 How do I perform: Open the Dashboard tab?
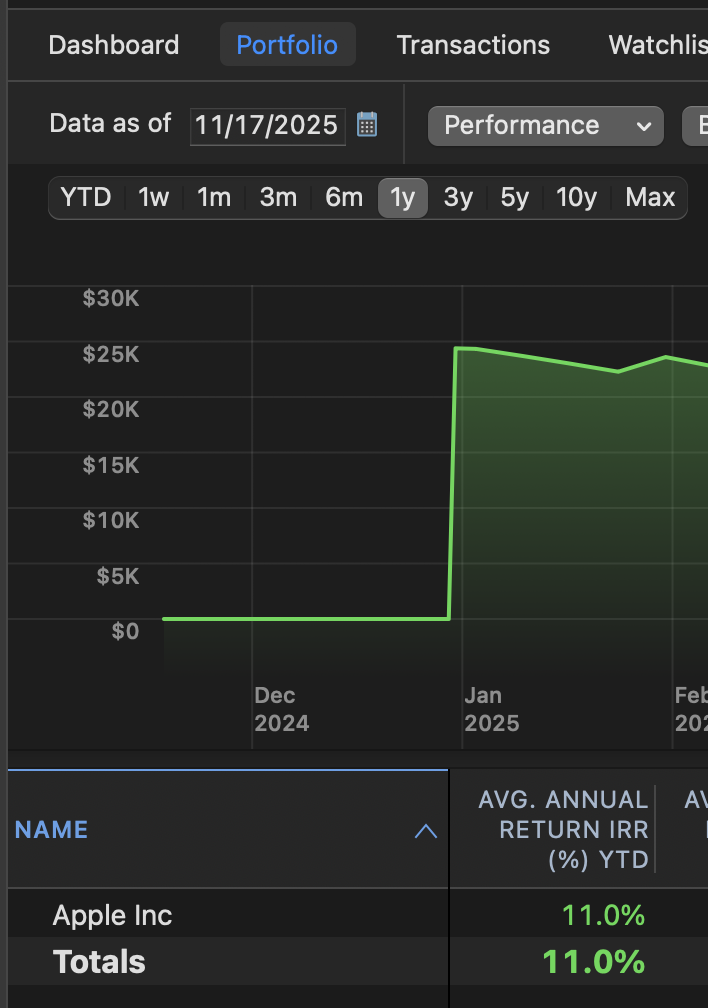tap(114, 45)
